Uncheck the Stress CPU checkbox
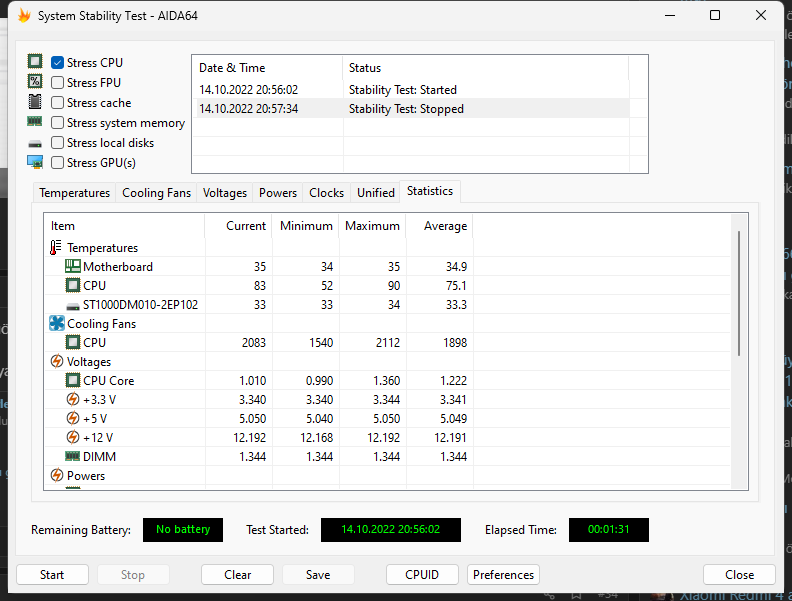 [x=58, y=63]
